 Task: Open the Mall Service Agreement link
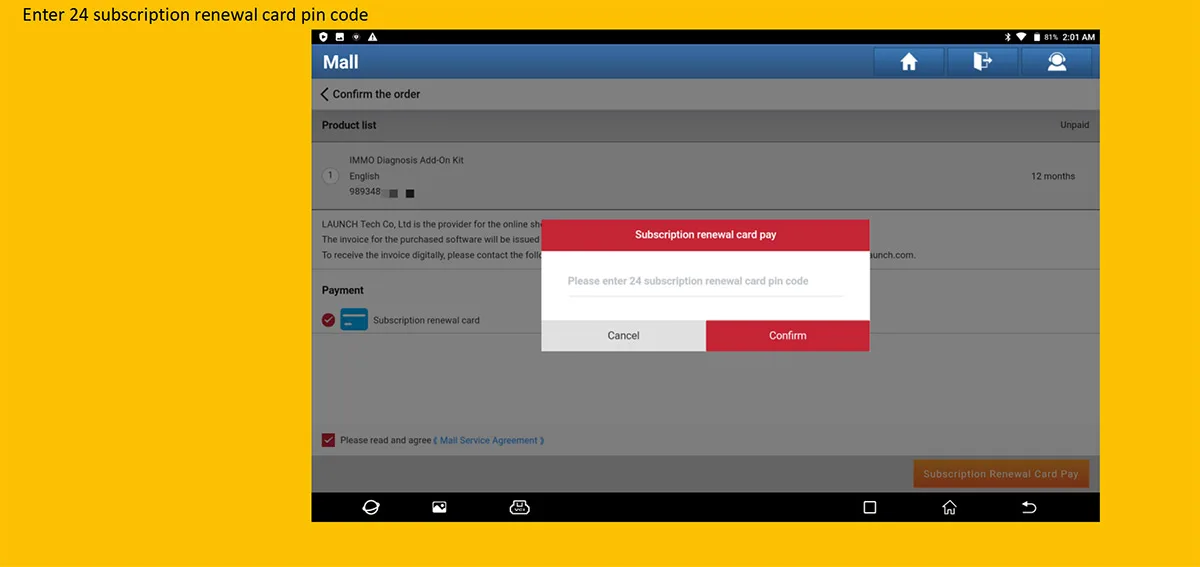pyautogui.click(x=489, y=440)
